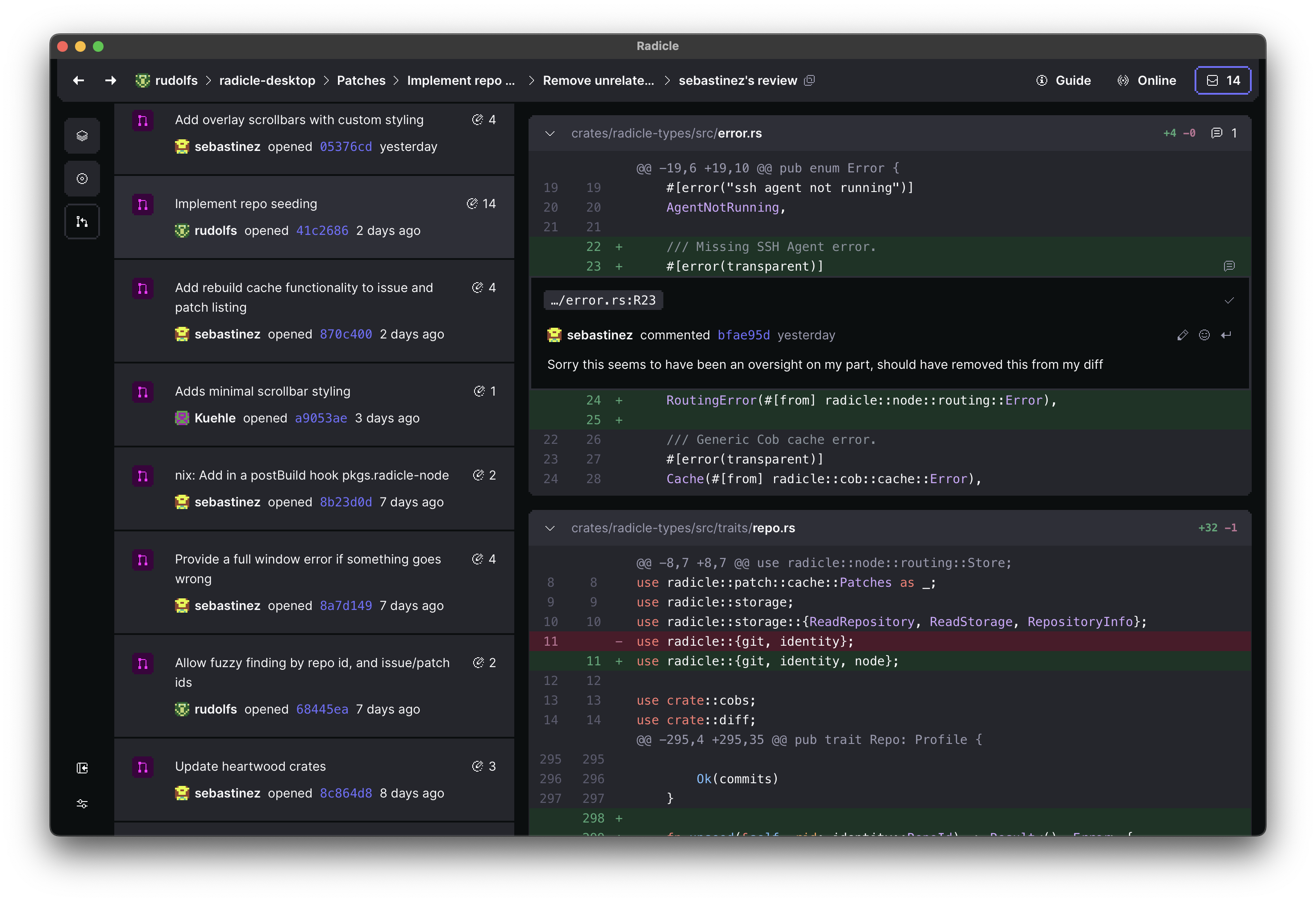Click revision count 1 on Adds minimal scrollbar
The width and height of the screenshot is (1316, 902).
click(x=485, y=391)
